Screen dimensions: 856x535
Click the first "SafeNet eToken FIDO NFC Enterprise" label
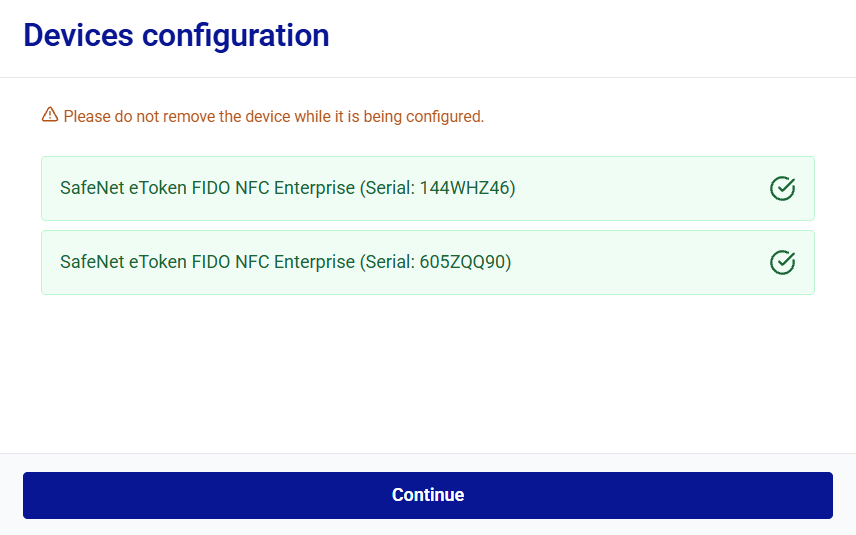click(x=207, y=188)
